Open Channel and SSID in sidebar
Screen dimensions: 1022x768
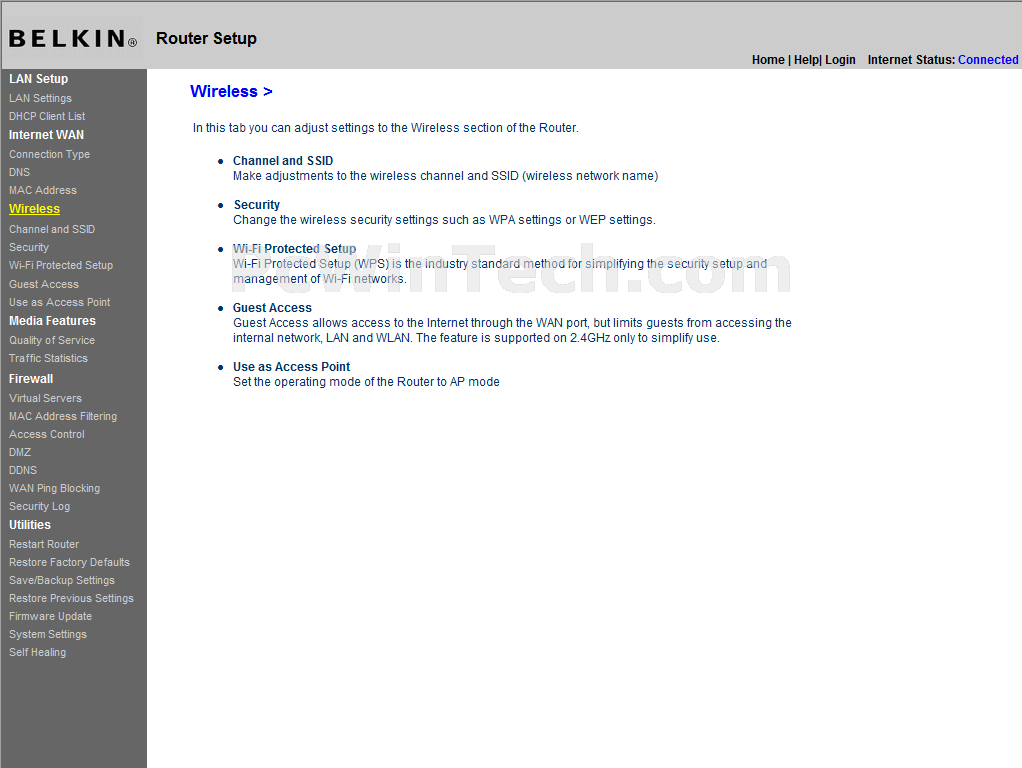[x=52, y=229]
